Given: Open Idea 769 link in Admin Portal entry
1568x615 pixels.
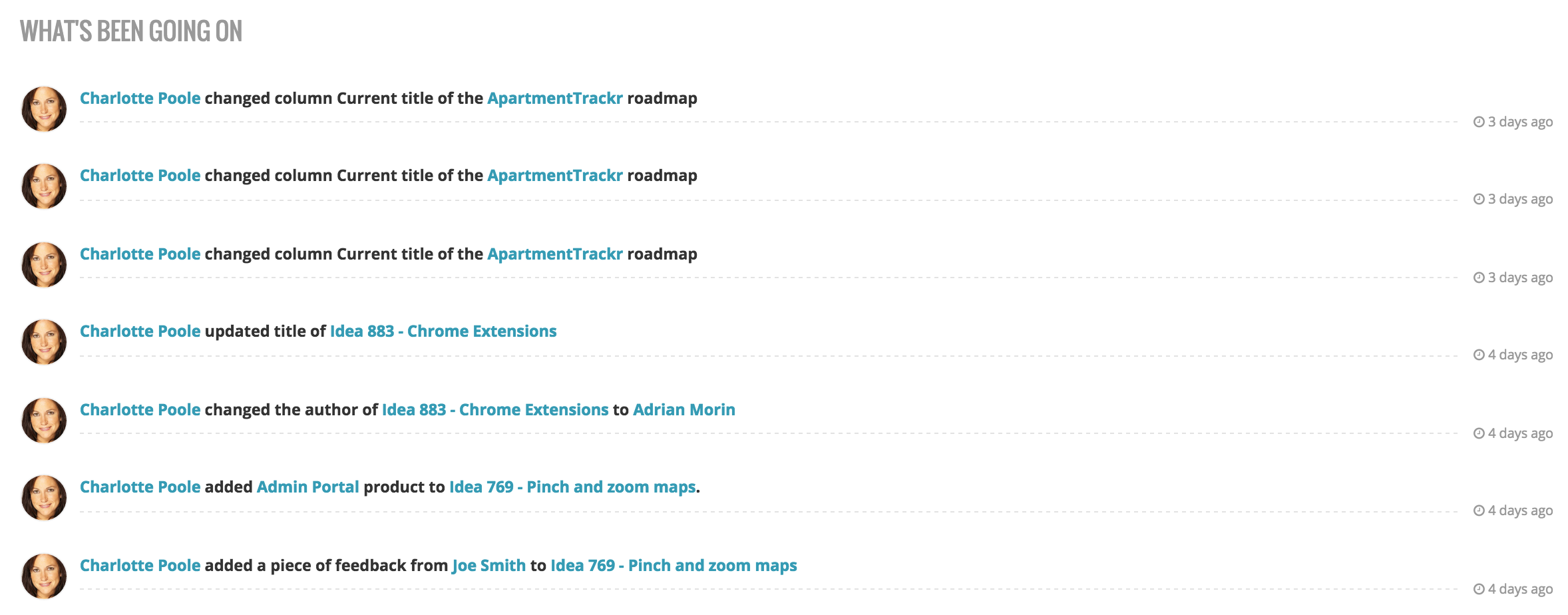Looking at the screenshot, I should click(572, 487).
